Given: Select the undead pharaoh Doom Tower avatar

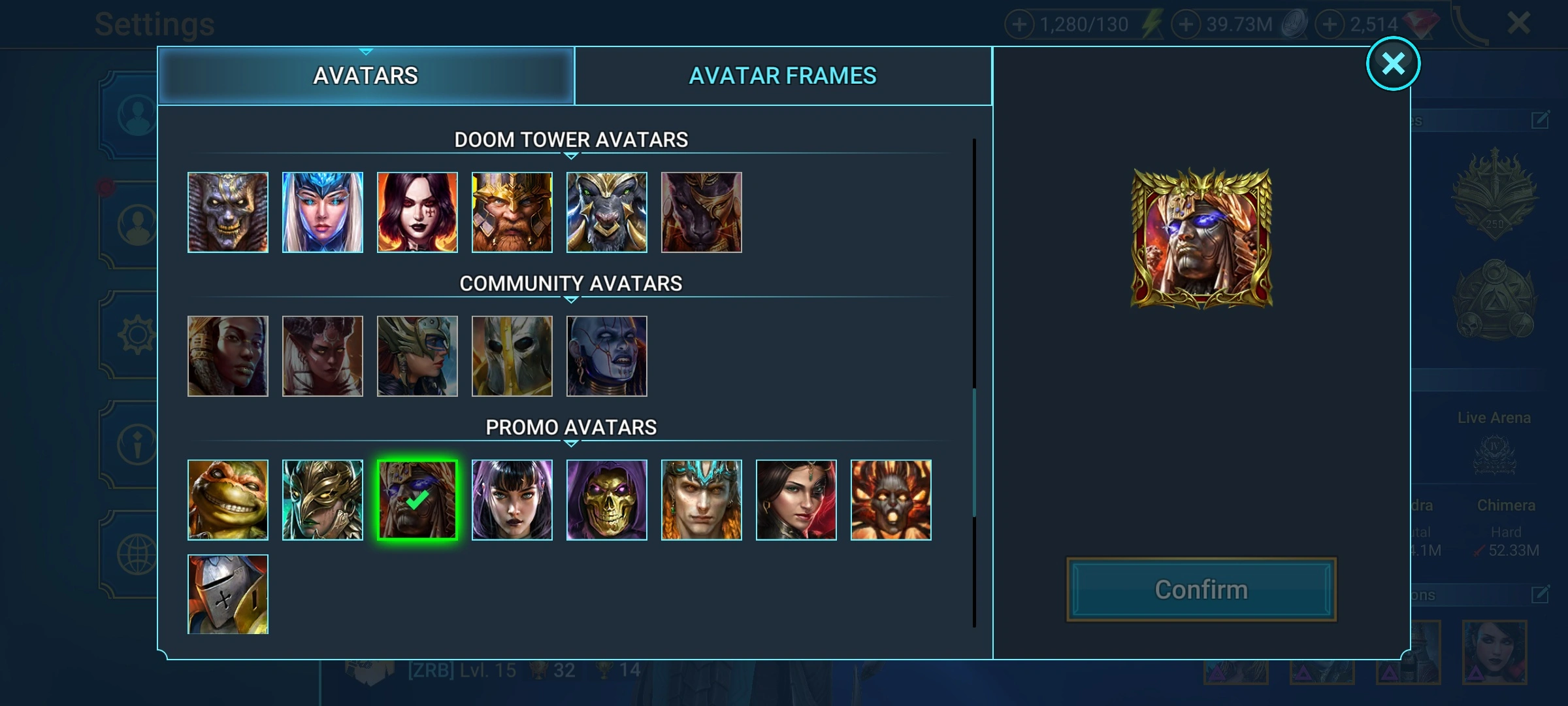Looking at the screenshot, I should point(227,212).
